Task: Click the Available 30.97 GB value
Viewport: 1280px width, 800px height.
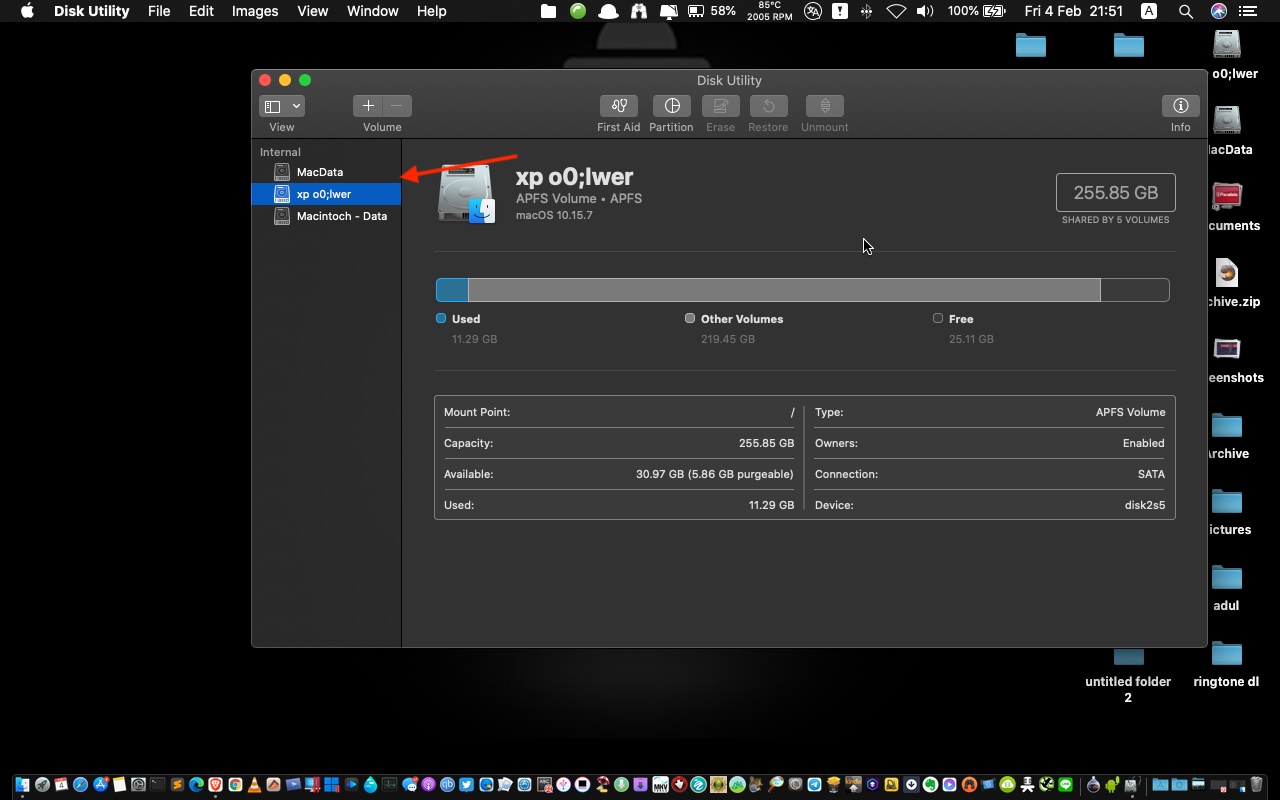Action: pos(715,474)
